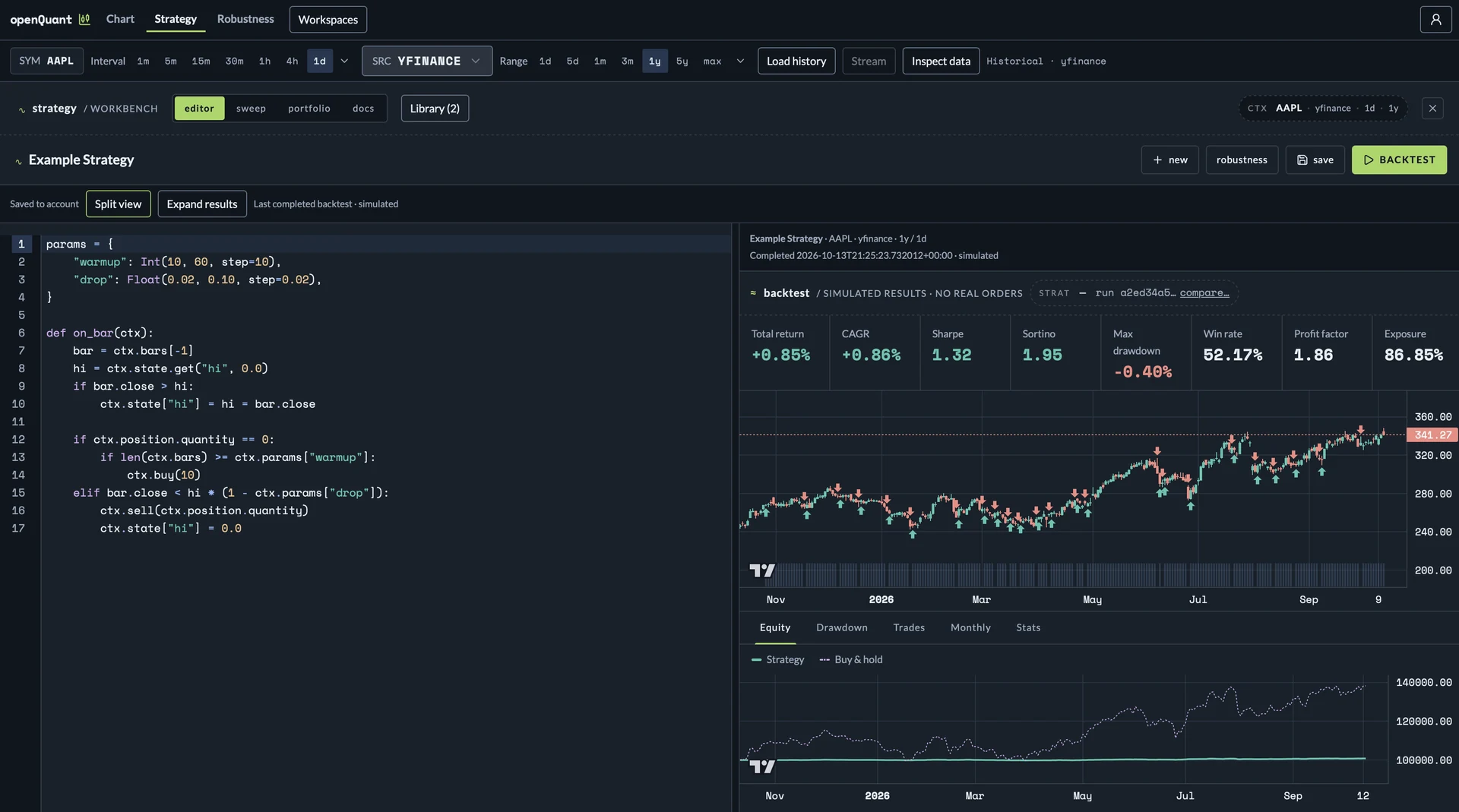Screen dimensions: 1459x812
Task: Open the SRC YFINANCE source dropdown
Action: coord(427,61)
